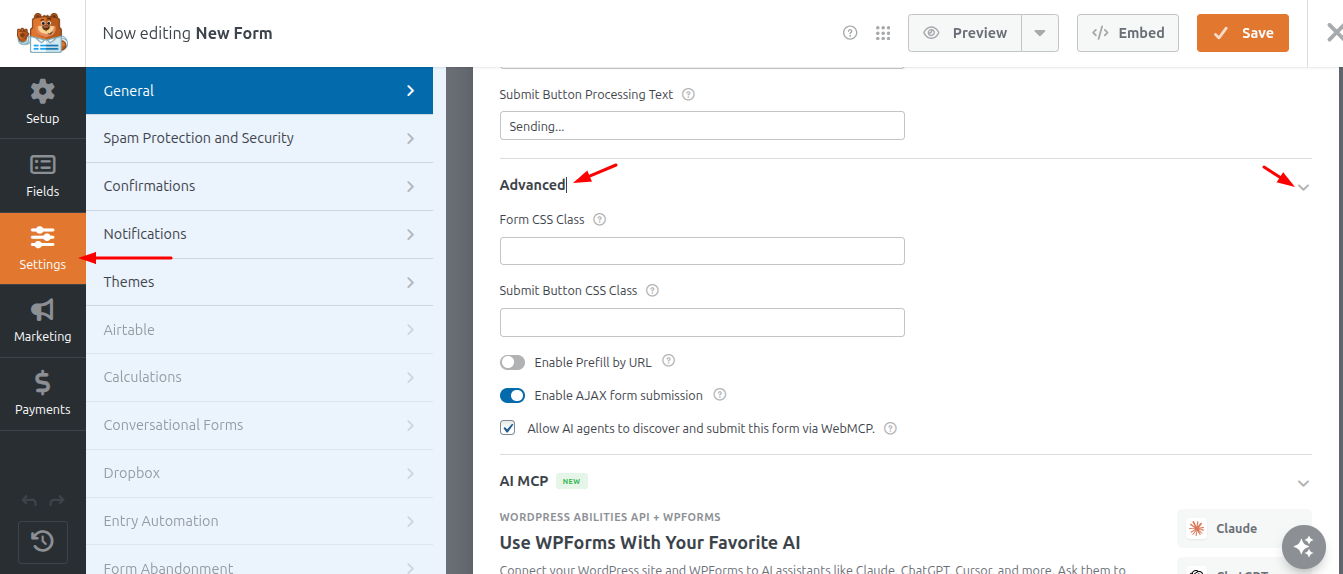1343x574 pixels.
Task: Close the form builder
Action: (x=1333, y=33)
